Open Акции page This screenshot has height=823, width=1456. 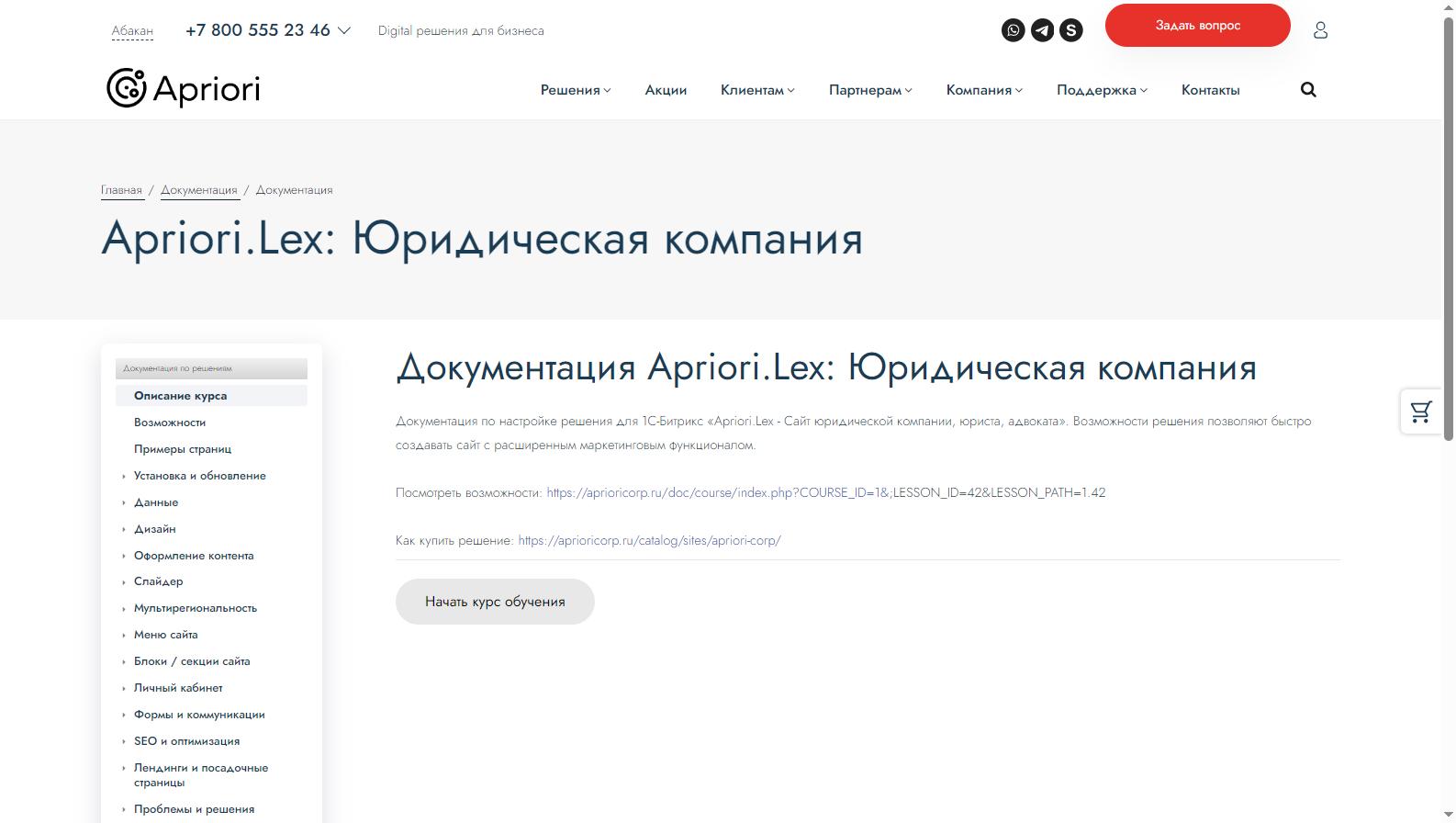[x=666, y=90]
